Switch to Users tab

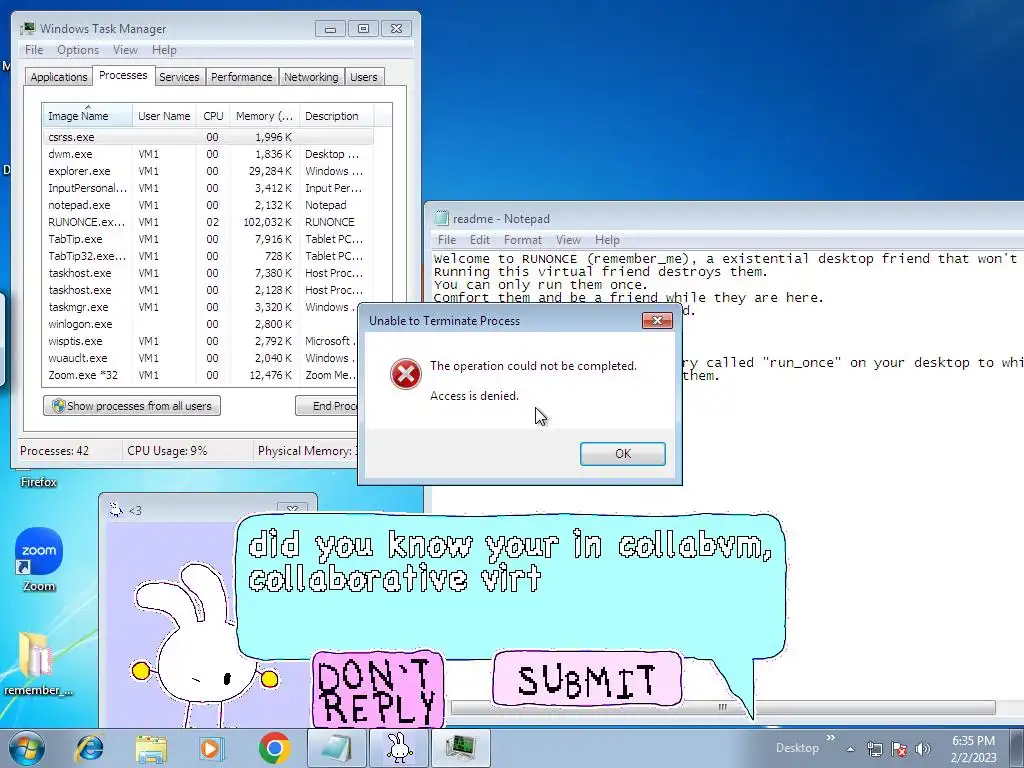point(363,77)
